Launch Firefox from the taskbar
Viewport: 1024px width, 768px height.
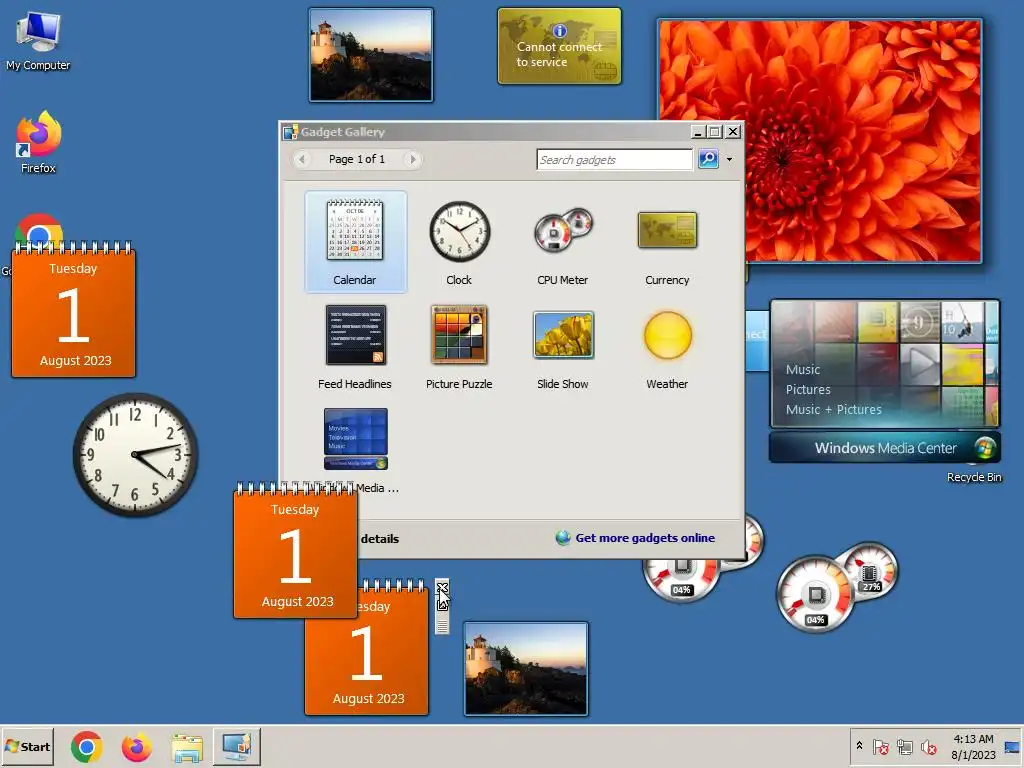pyautogui.click(x=136, y=746)
